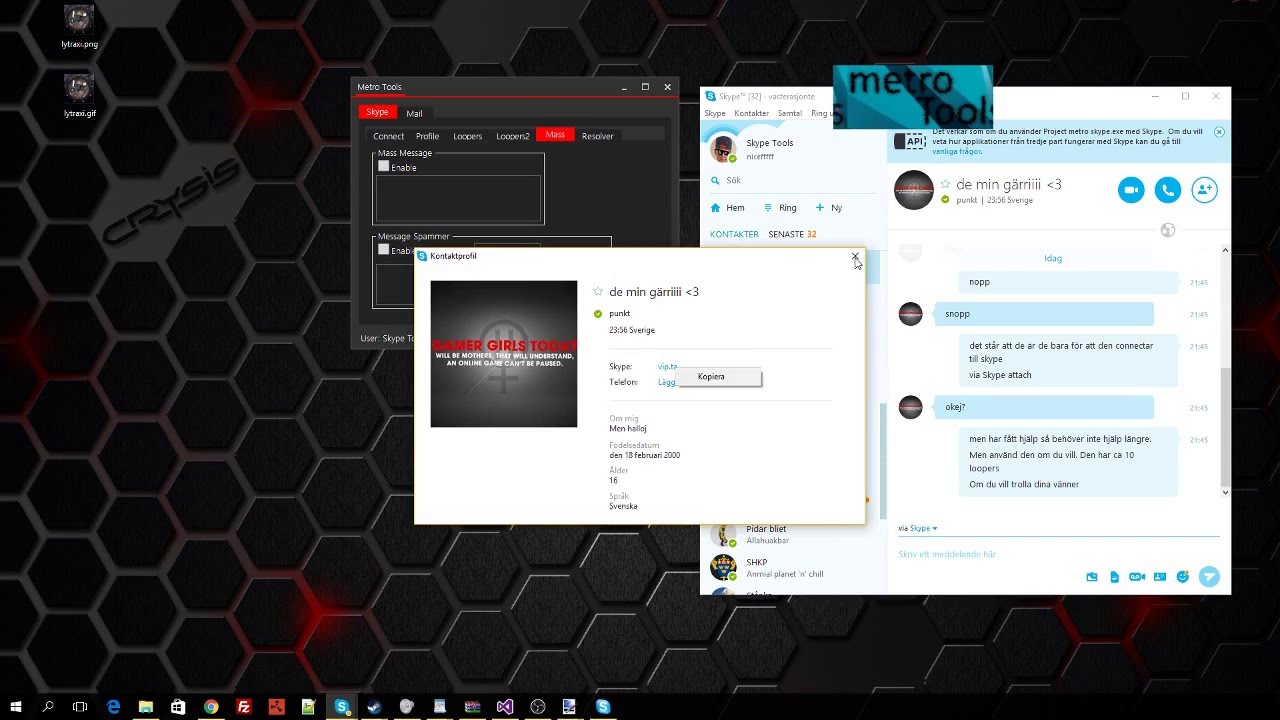
Task: Dismiss the API notification banner
Action: (x=1219, y=132)
